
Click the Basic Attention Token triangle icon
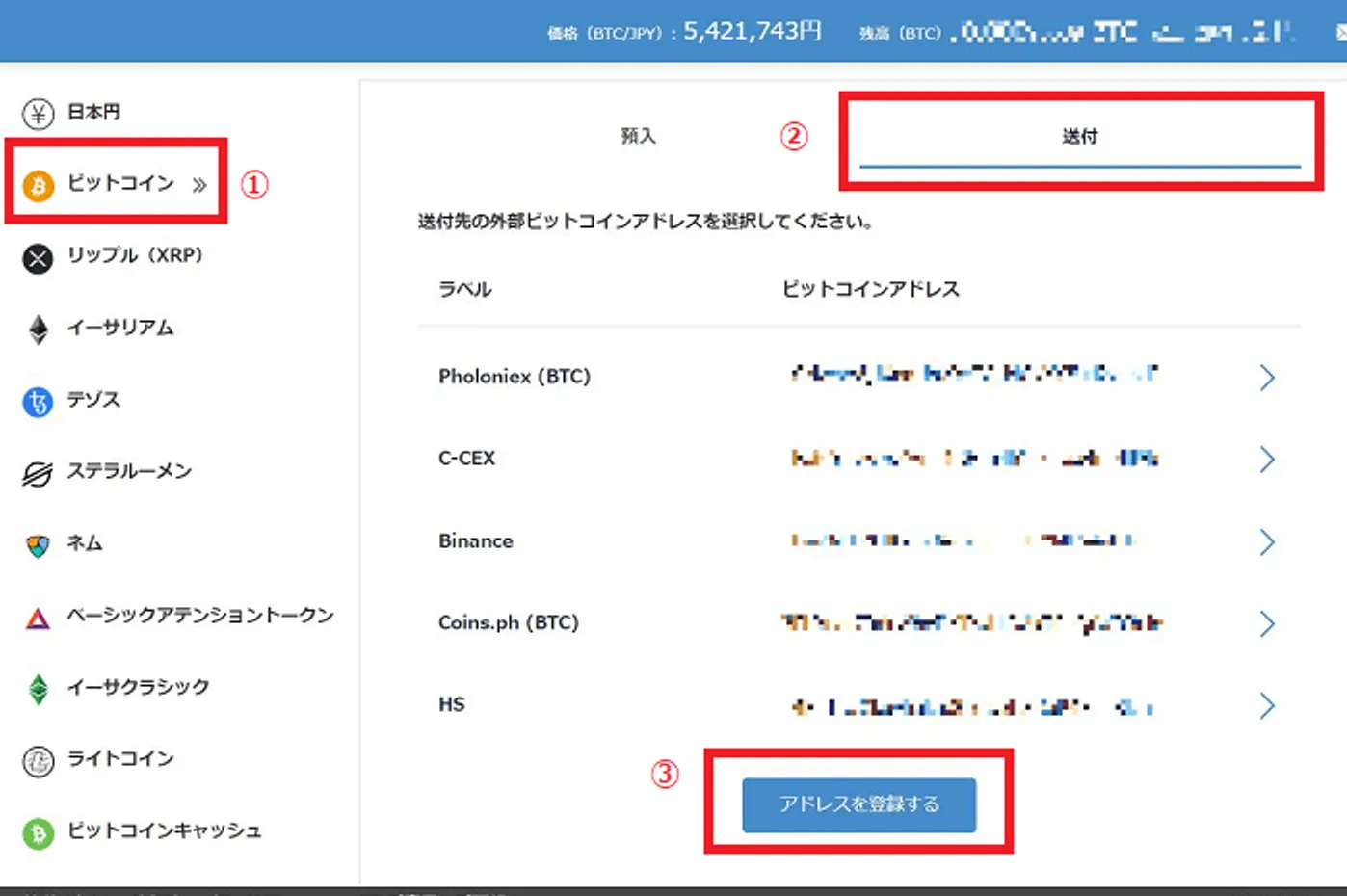[x=38, y=618]
